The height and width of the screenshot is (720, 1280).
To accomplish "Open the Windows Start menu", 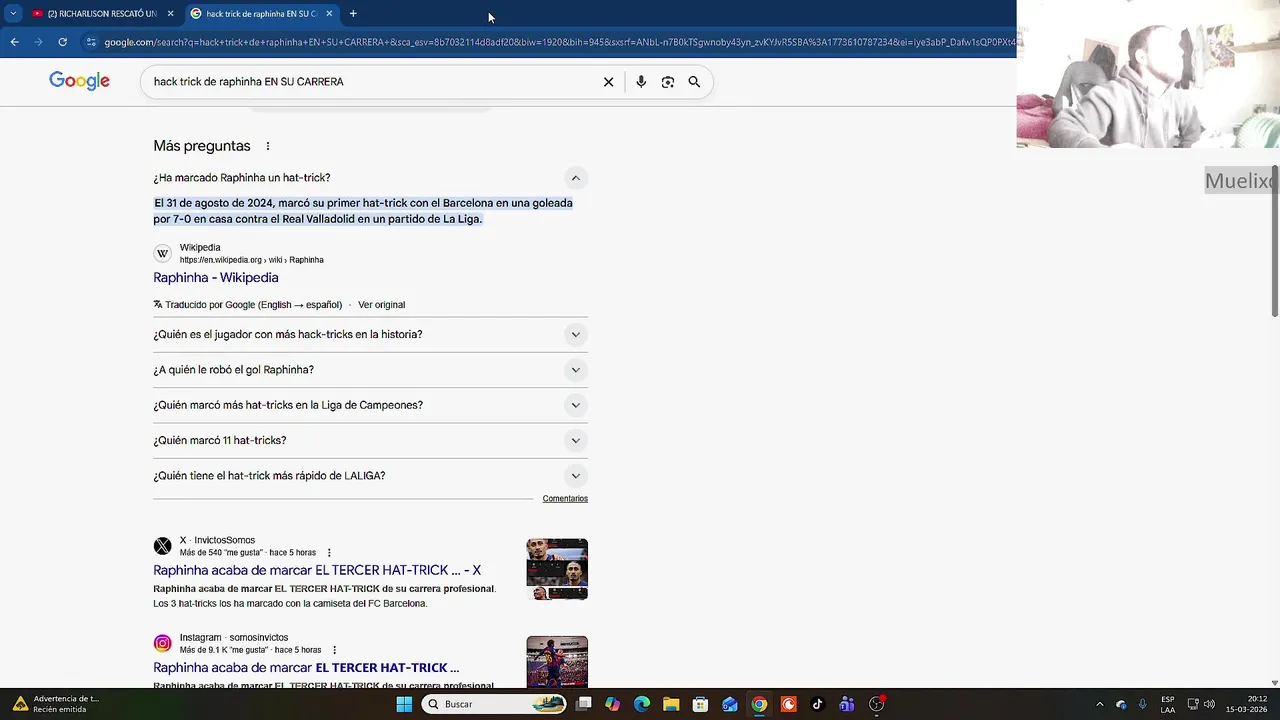I will point(404,704).
